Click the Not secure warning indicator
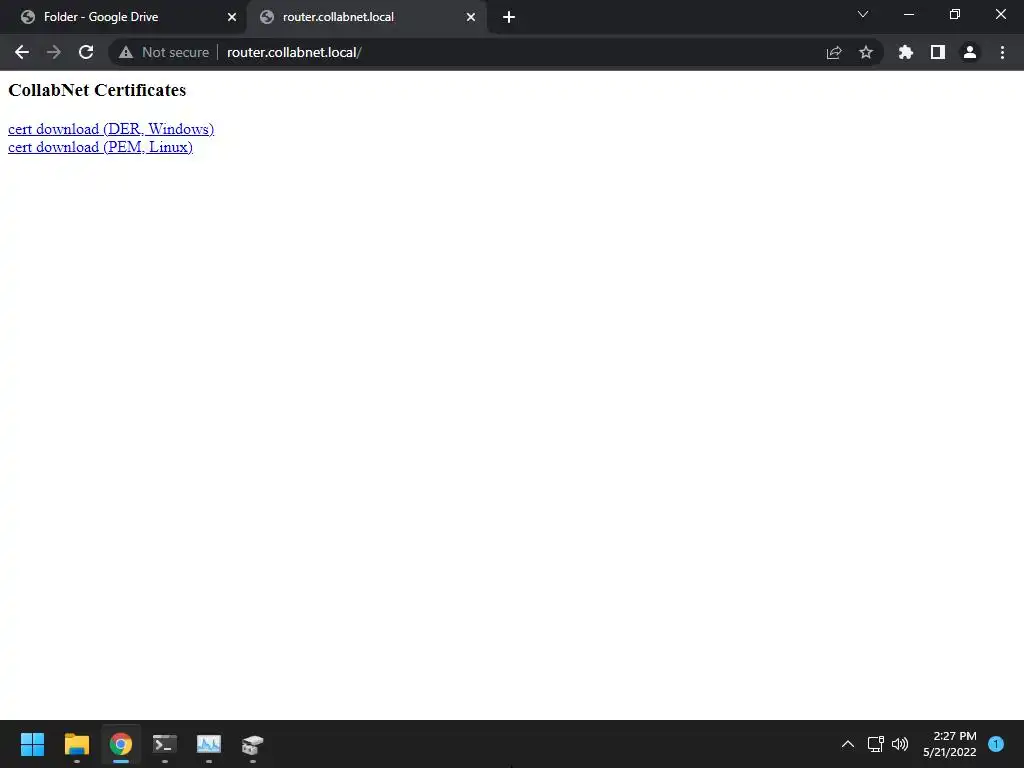Screen dimensions: 1024x768 pos(164,52)
